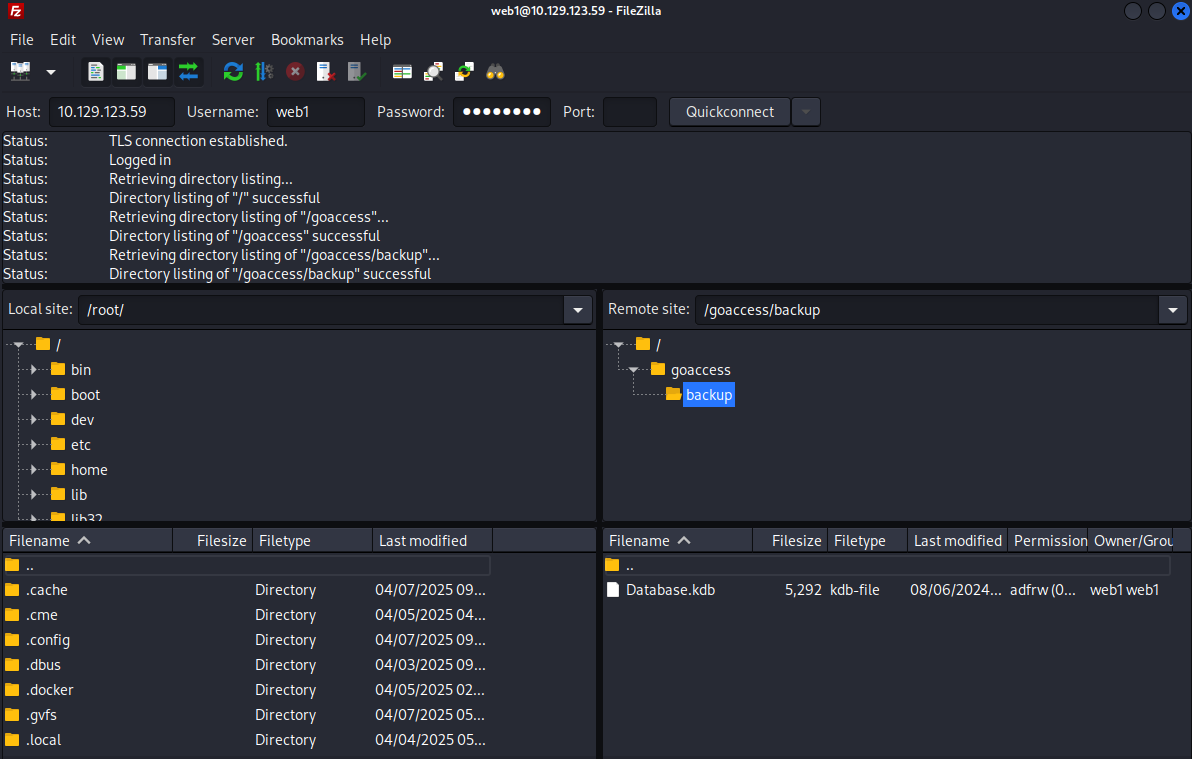The height and width of the screenshot is (759, 1192).
Task: Select Database.kdb remote file
Action: pos(888,590)
